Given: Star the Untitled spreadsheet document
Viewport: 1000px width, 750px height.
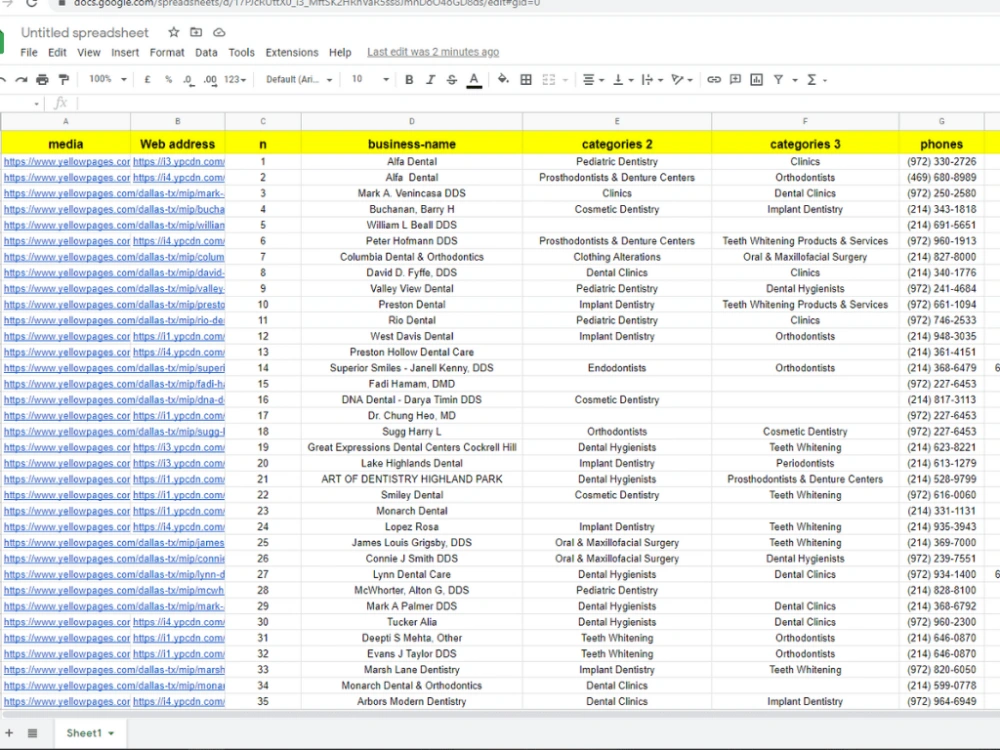Looking at the screenshot, I should click(x=173, y=33).
